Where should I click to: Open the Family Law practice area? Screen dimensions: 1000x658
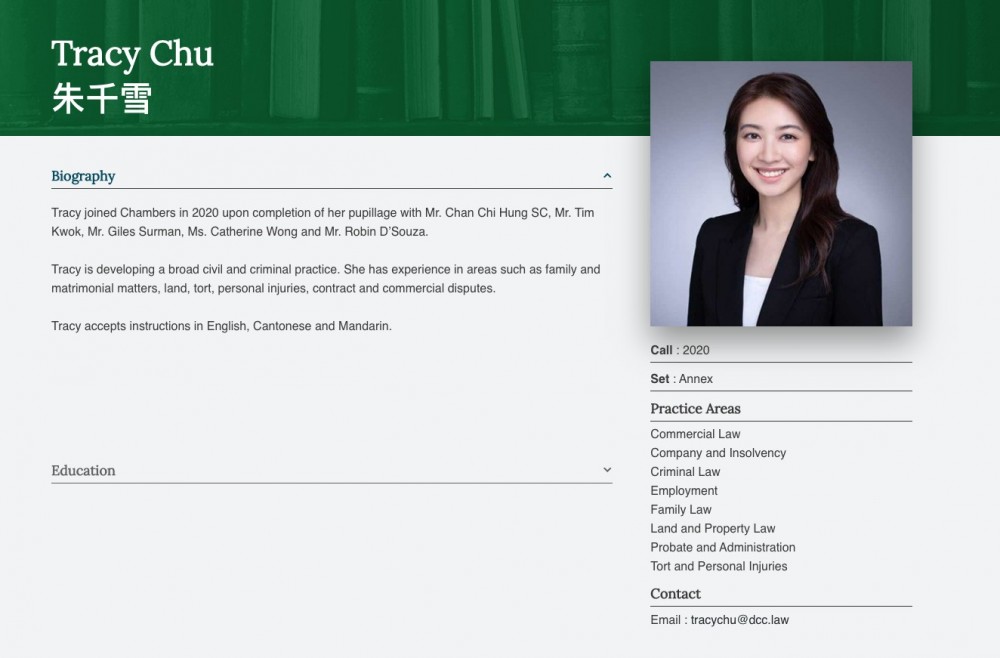(680, 509)
